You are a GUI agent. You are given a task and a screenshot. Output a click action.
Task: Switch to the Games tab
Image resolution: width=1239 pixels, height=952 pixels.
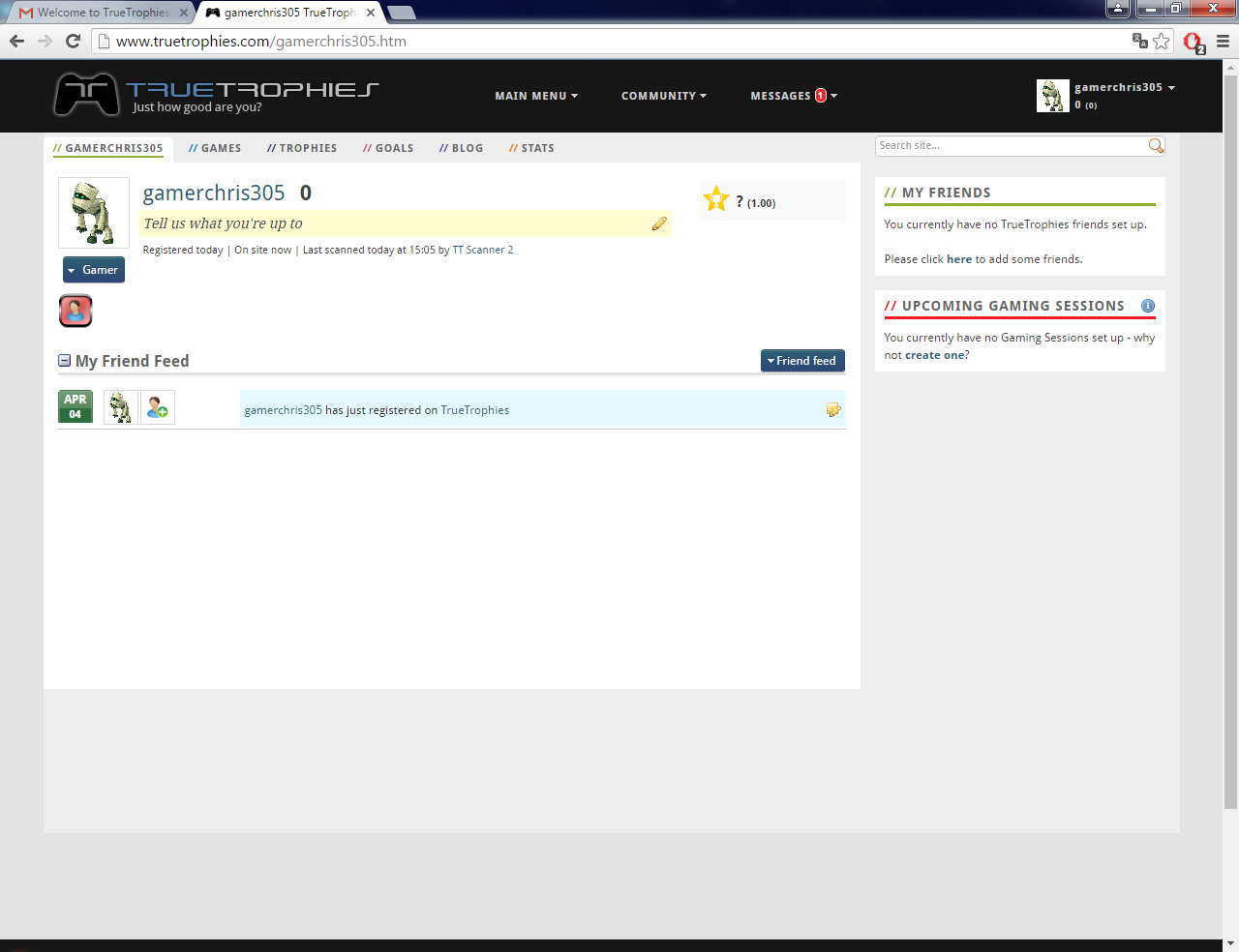(x=215, y=148)
